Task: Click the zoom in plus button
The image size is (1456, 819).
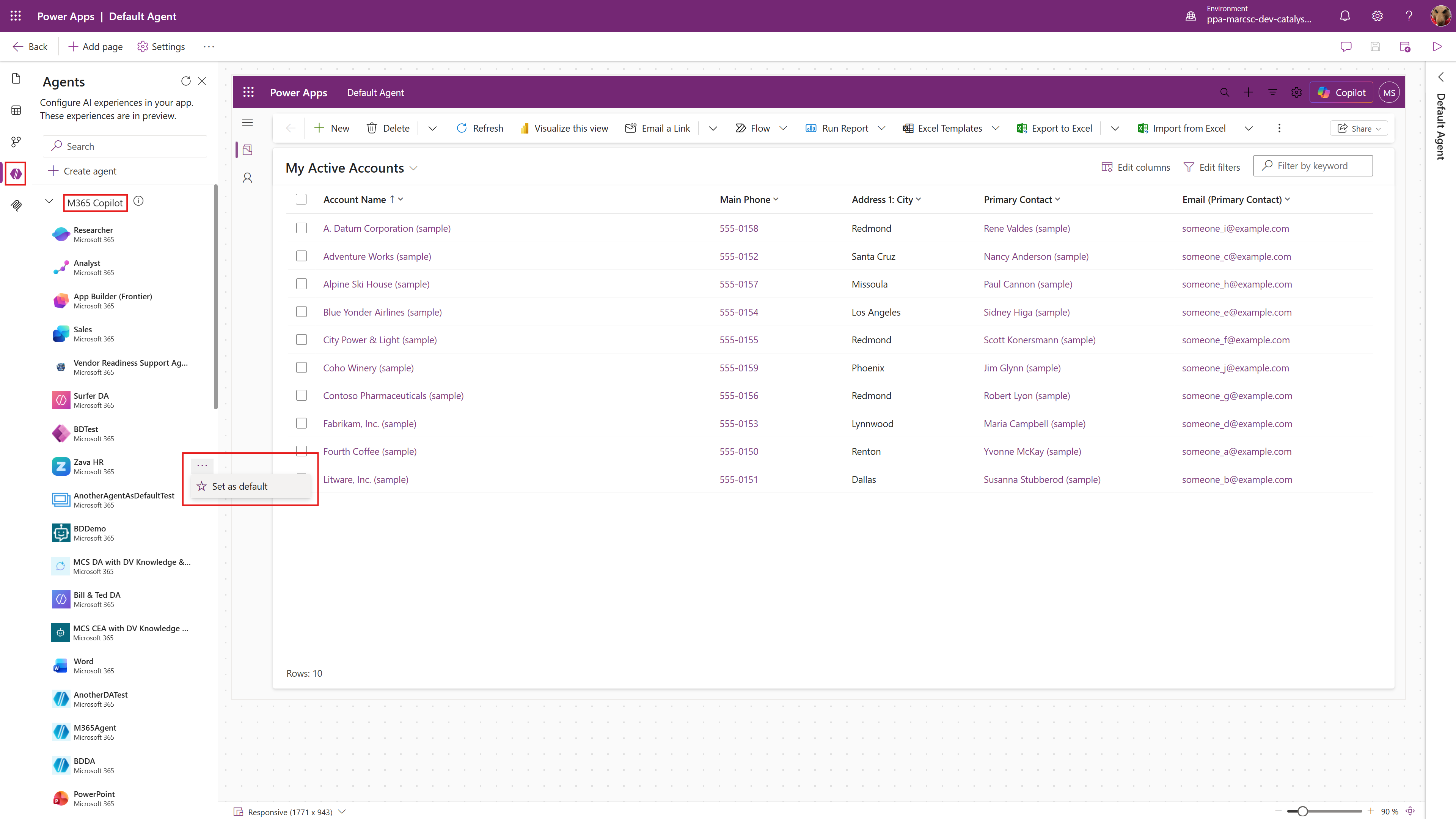Action: tap(1370, 811)
